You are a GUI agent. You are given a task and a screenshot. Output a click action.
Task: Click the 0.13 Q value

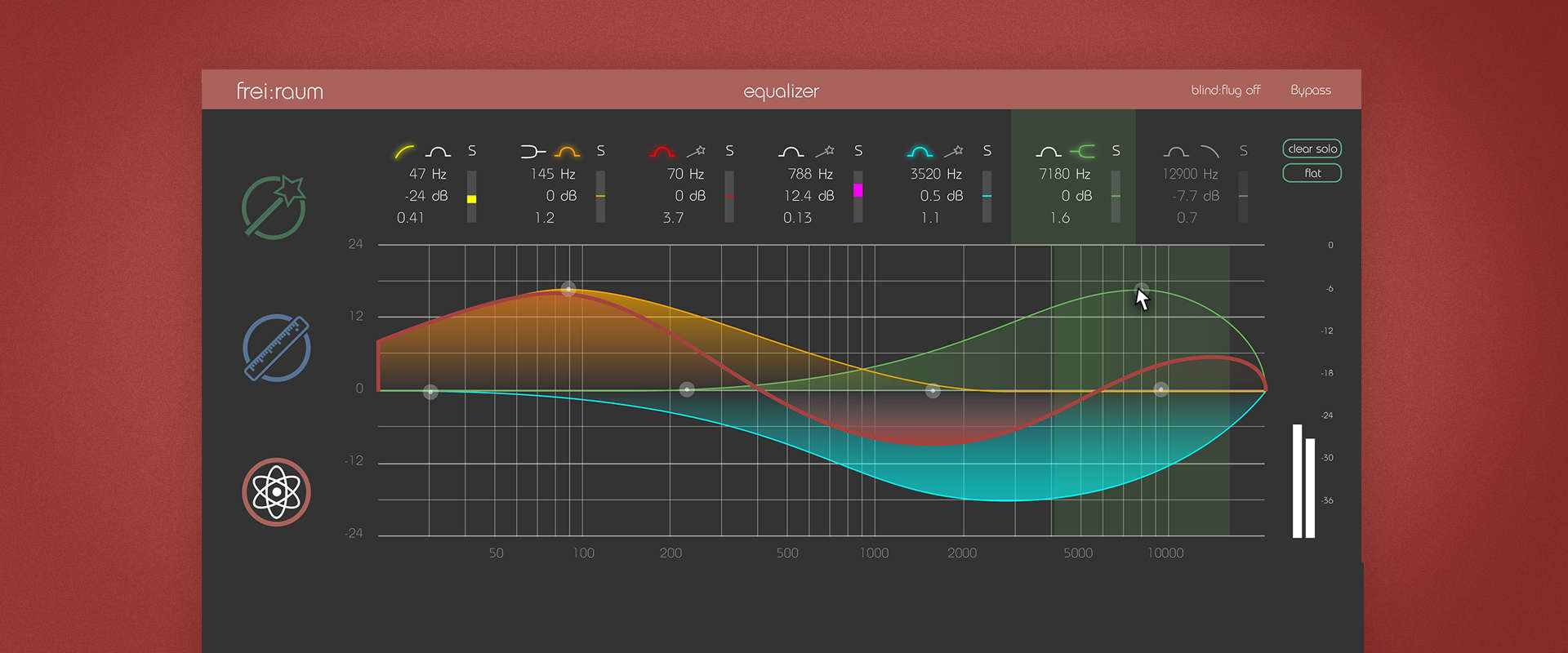click(x=798, y=218)
